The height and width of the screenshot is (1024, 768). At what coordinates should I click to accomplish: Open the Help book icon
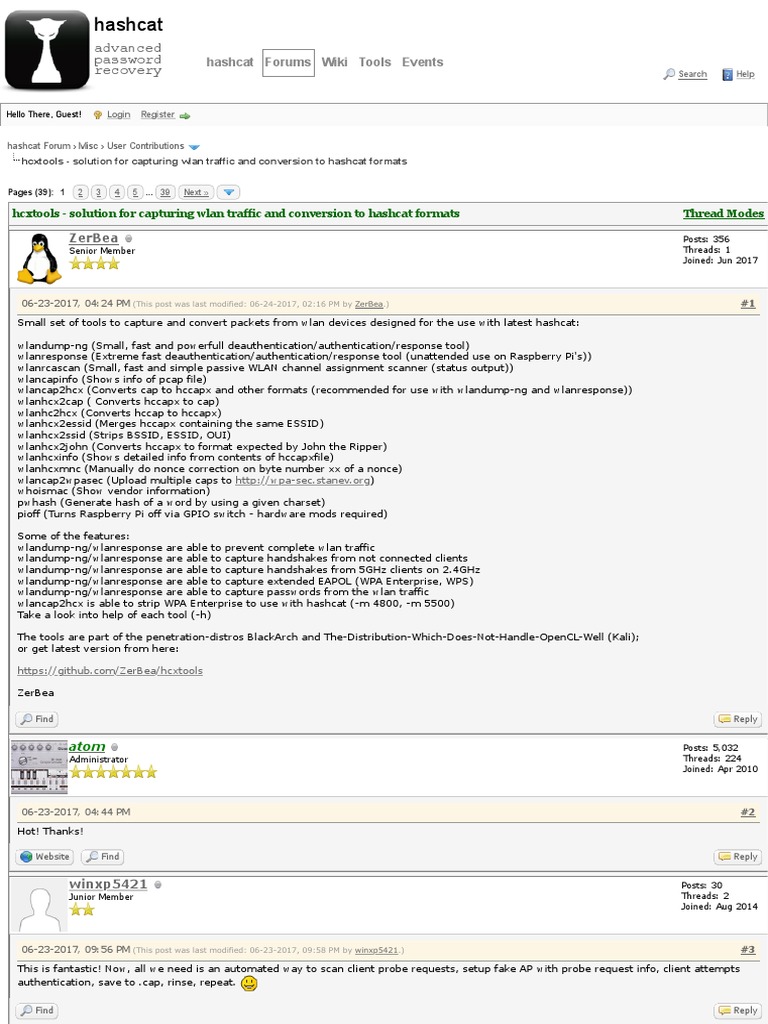pyautogui.click(x=727, y=74)
